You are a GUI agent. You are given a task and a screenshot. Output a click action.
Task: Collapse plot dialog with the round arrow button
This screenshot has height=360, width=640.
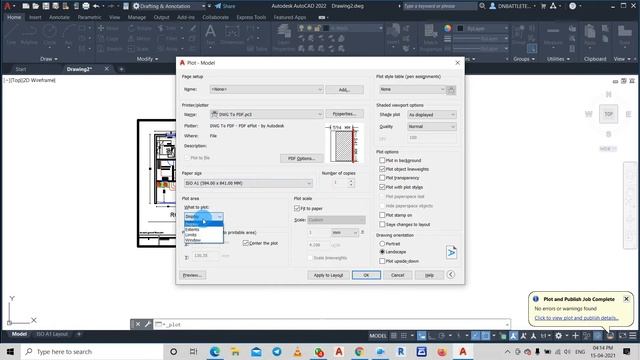click(x=451, y=275)
